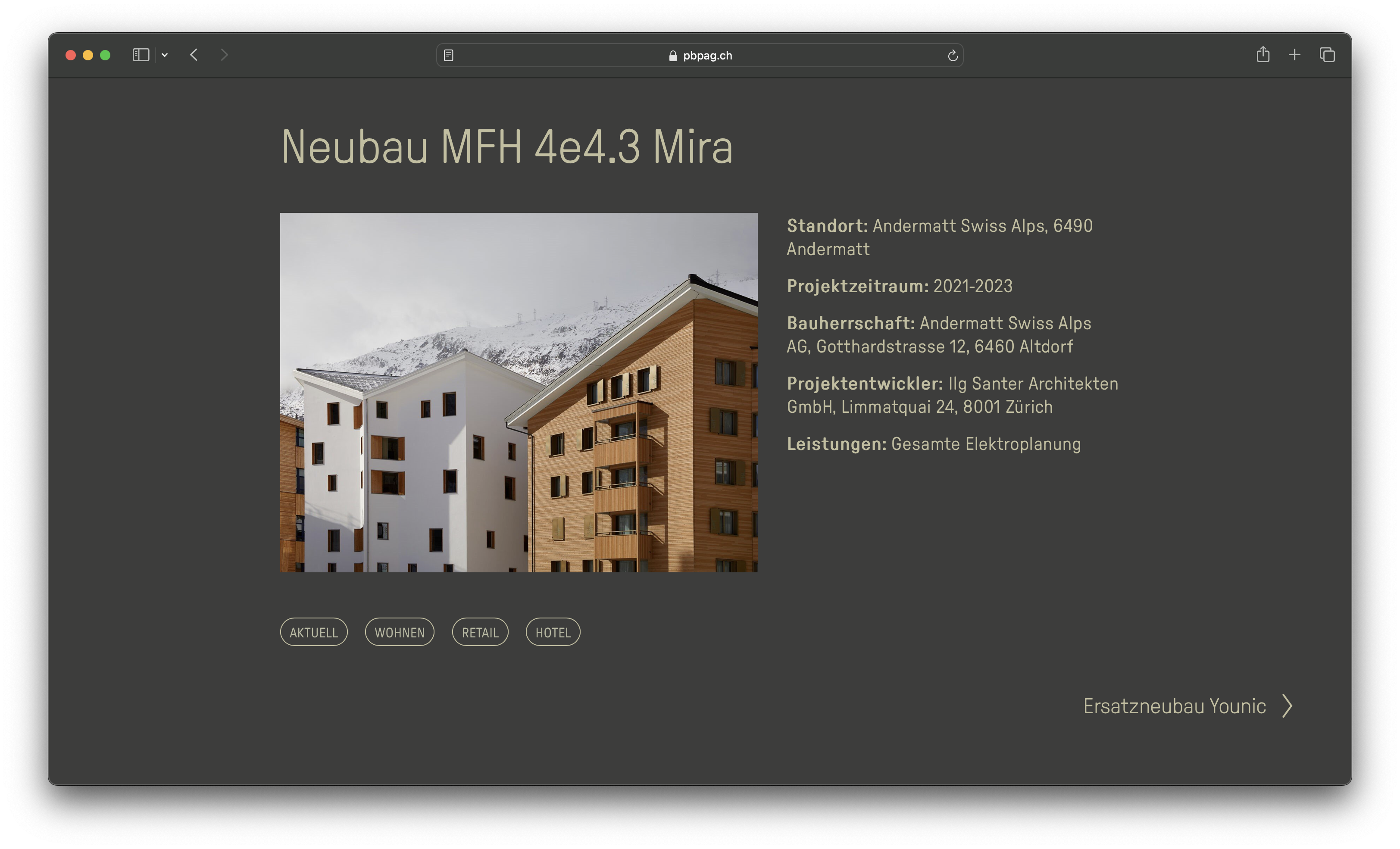Image resolution: width=1400 pixels, height=849 pixels.
Task: Select the HOTEL filter tag
Action: [553, 633]
